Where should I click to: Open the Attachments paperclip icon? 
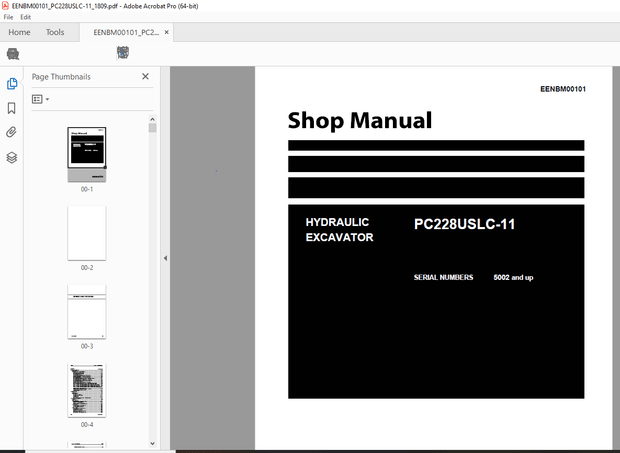11,132
